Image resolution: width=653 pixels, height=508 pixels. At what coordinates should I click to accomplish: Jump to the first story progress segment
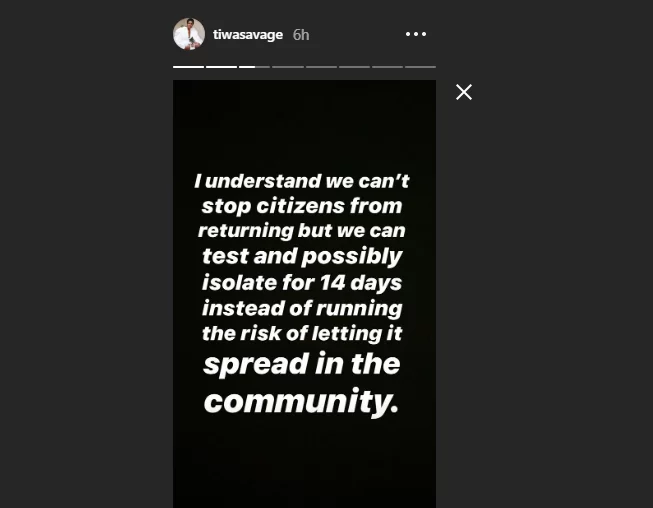click(x=188, y=66)
